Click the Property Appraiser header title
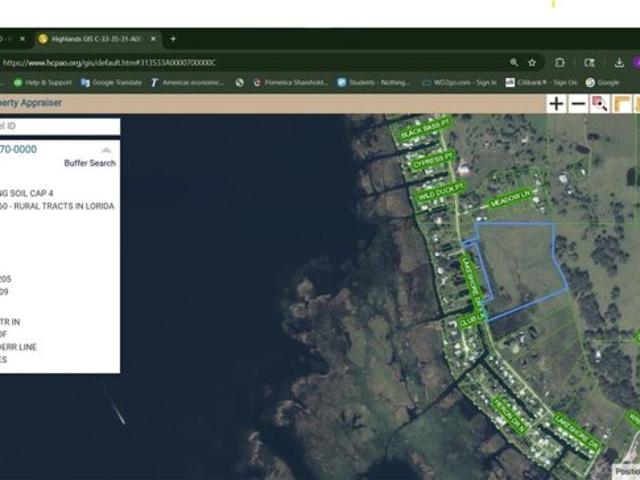This screenshot has height=480, width=640. [31, 103]
